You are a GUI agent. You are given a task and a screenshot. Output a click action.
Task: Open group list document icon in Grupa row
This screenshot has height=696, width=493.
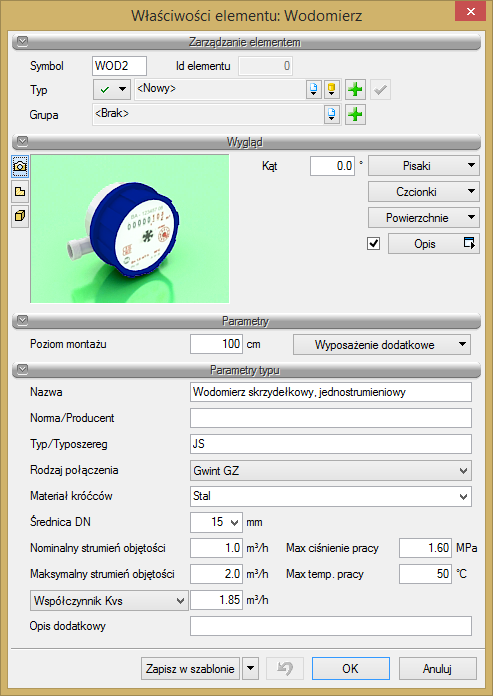pos(331,115)
